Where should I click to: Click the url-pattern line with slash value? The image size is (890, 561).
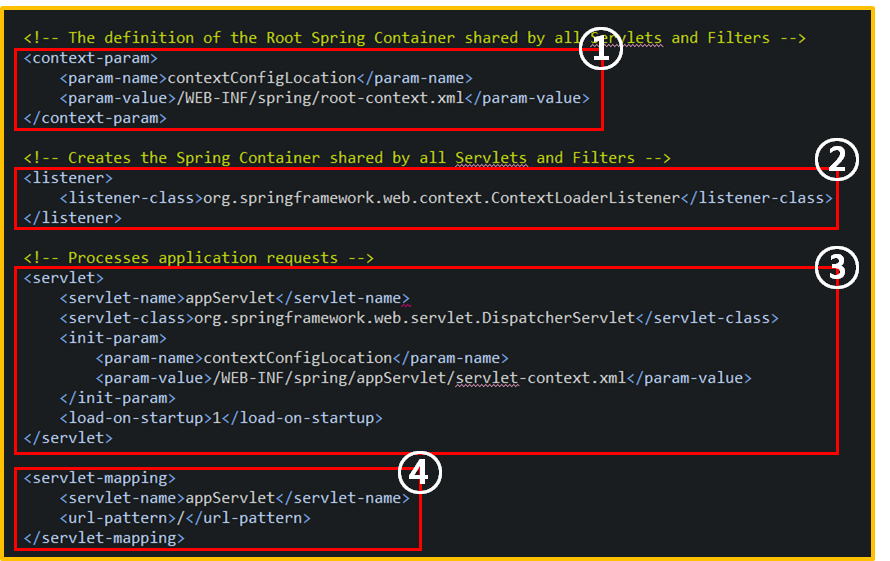pyautogui.click(x=185, y=518)
